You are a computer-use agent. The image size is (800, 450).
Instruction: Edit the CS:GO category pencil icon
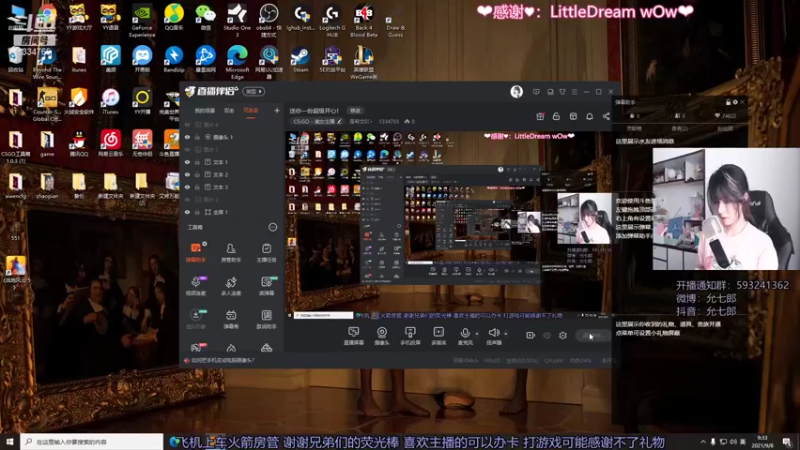click(339, 121)
